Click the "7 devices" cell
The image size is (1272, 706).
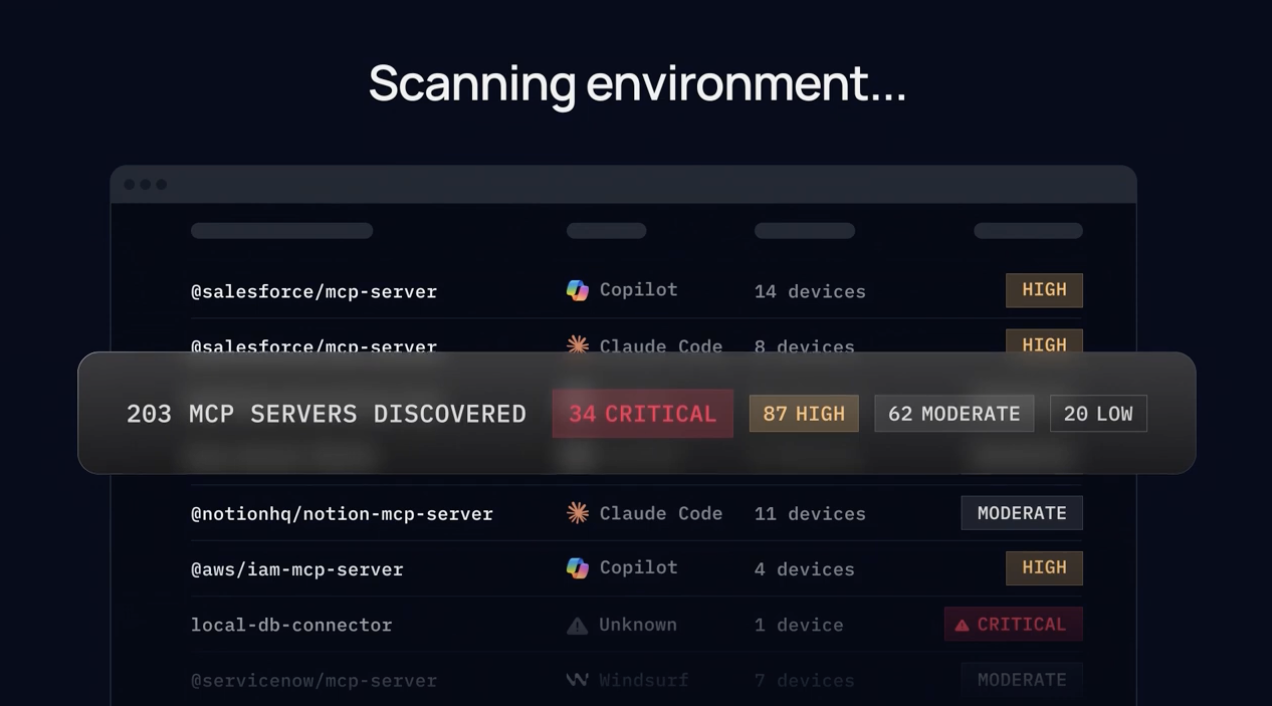(804, 680)
